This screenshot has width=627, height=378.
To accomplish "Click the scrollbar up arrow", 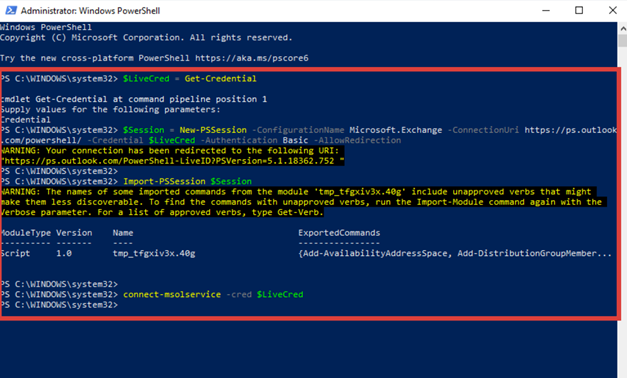I will click(623, 28).
